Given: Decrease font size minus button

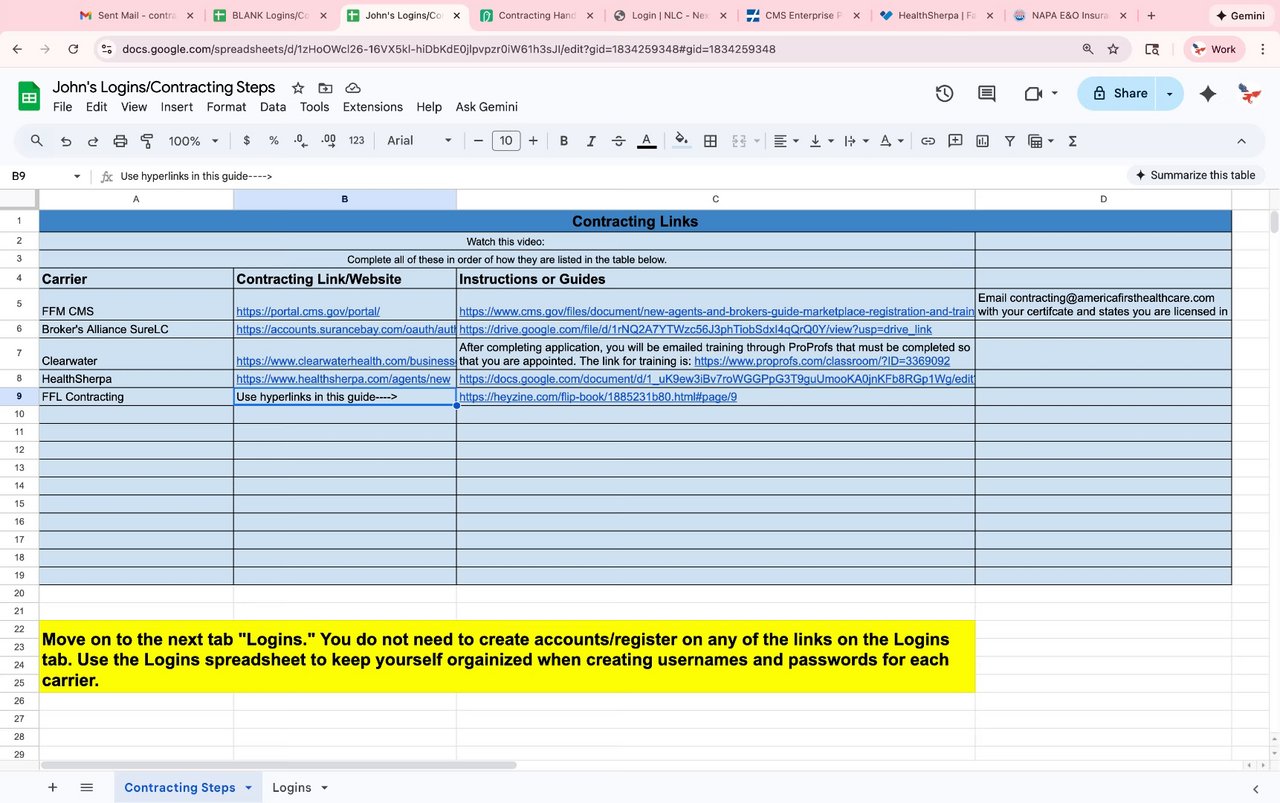Looking at the screenshot, I should [479, 141].
